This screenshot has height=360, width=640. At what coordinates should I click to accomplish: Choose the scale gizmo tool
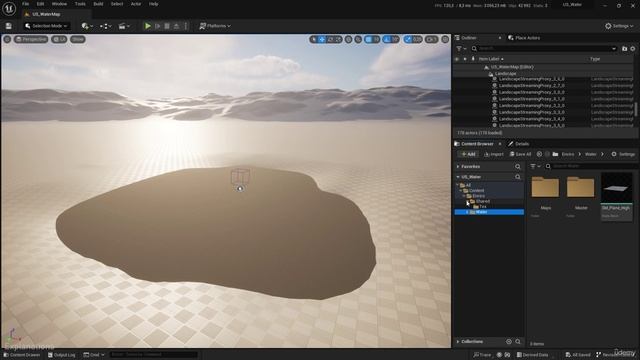click(x=338, y=39)
